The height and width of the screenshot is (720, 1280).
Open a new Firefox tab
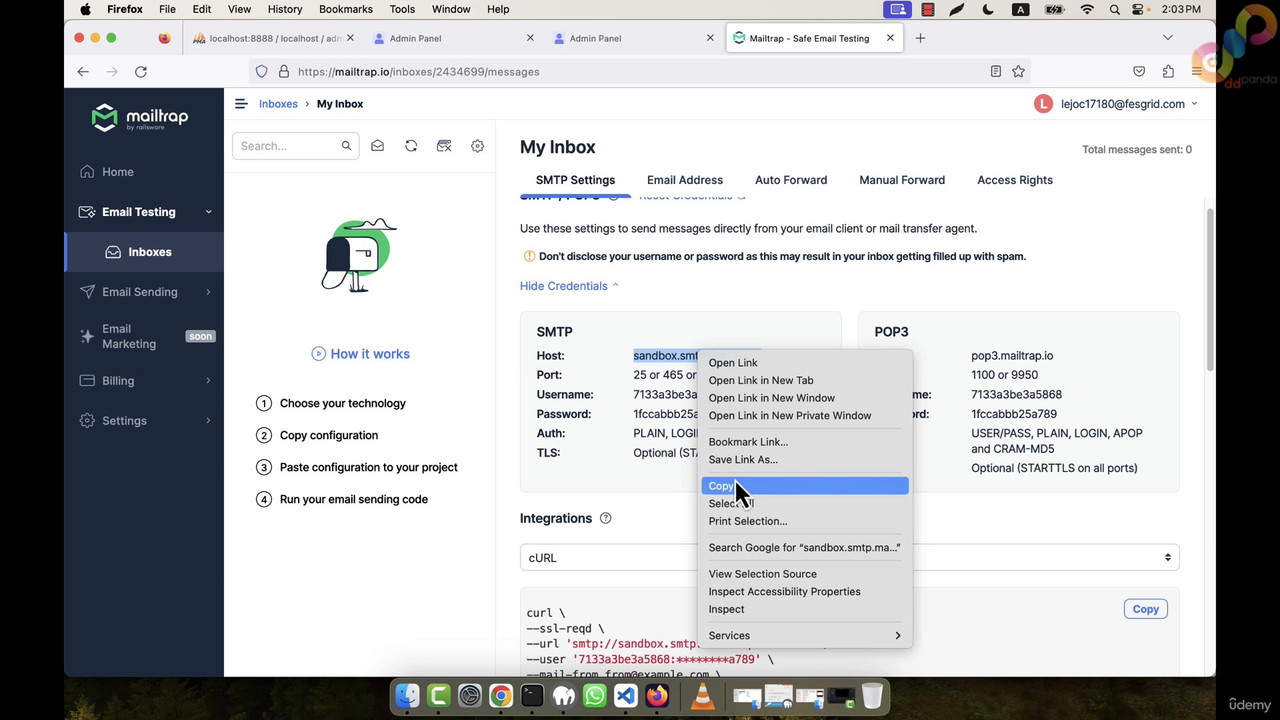920,38
